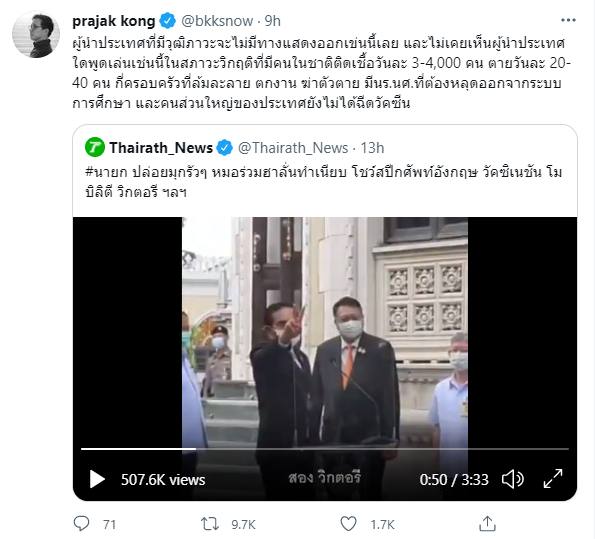Click the reply speech bubble icon
Screen dimensions: 595x539
click(81, 524)
